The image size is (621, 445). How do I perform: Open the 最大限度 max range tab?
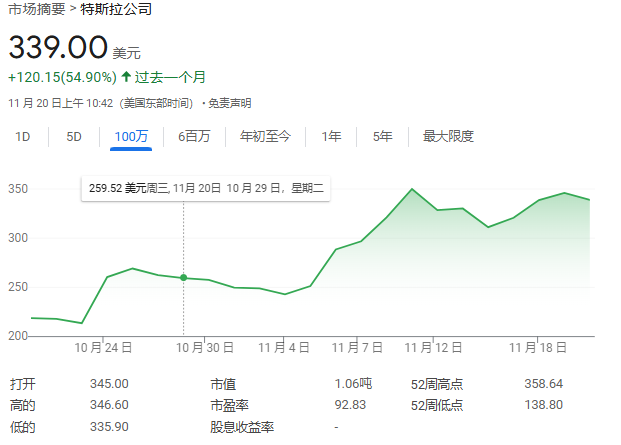(x=448, y=137)
